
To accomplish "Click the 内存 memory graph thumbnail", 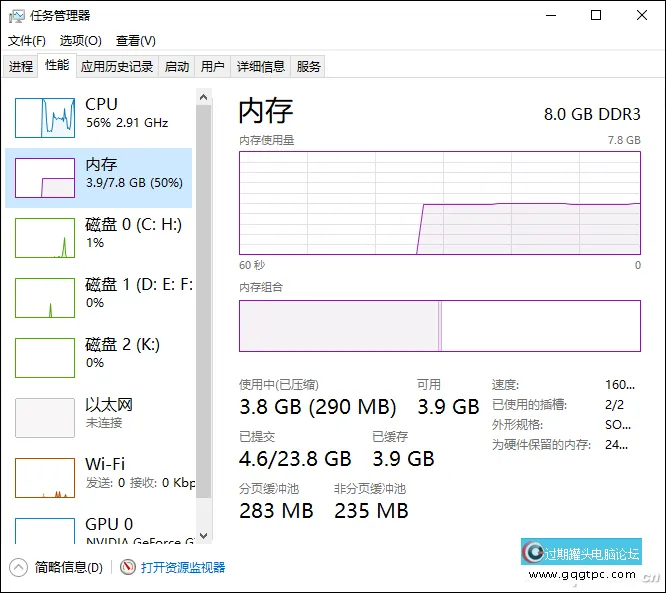I will pyautogui.click(x=45, y=178).
